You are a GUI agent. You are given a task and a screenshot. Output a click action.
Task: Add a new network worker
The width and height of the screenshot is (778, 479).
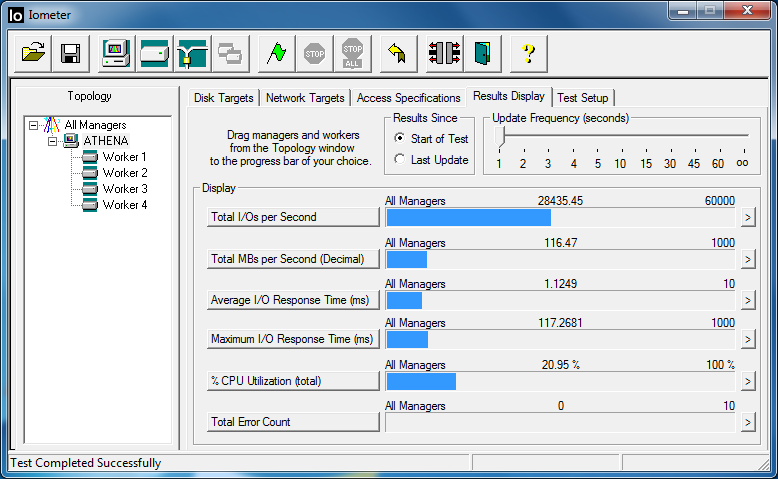tap(192, 53)
